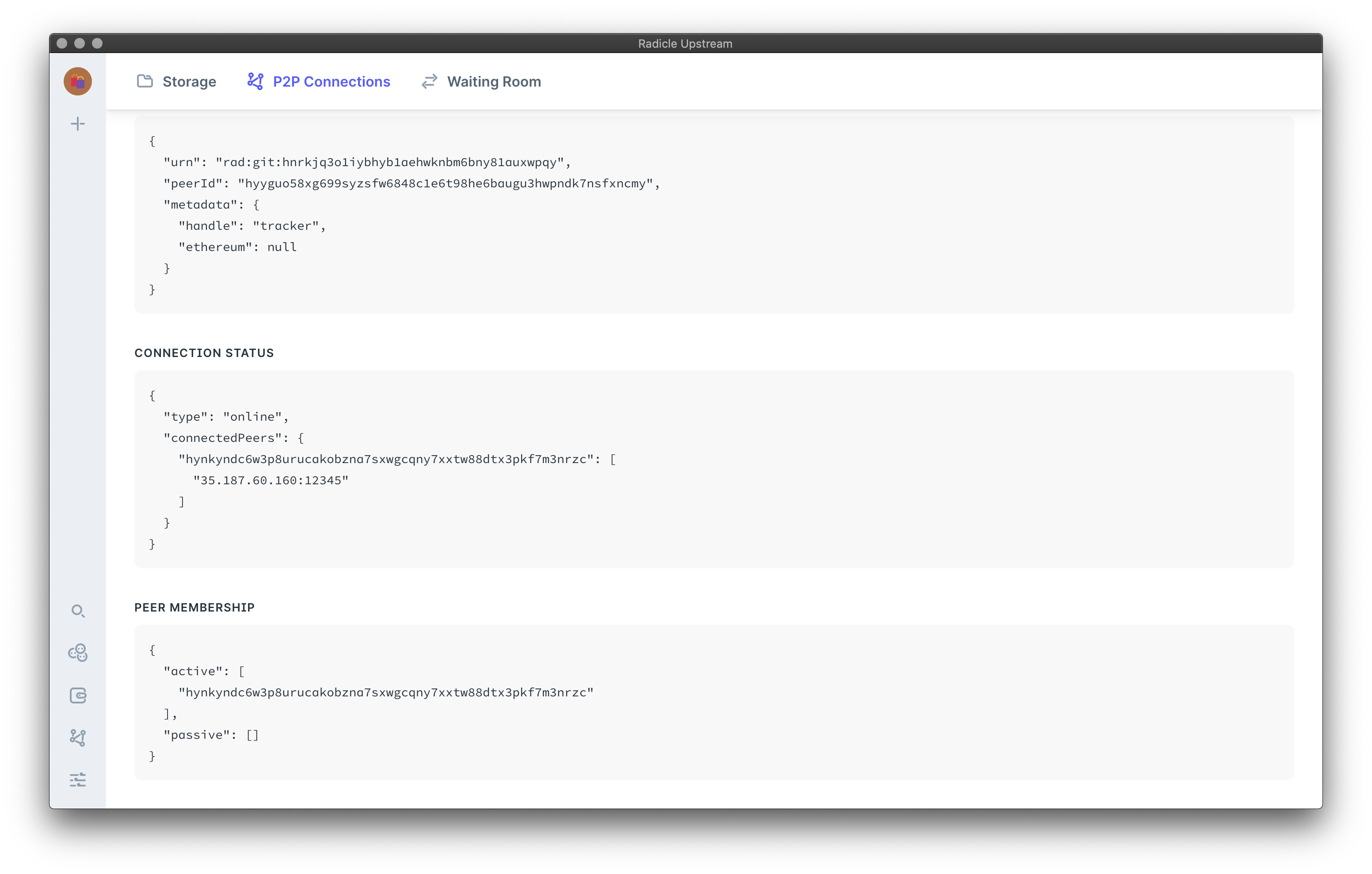This screenshot has width=1372, height=874.
Task: Select the network graph icon in the sidebar
Action: point(77,737)
